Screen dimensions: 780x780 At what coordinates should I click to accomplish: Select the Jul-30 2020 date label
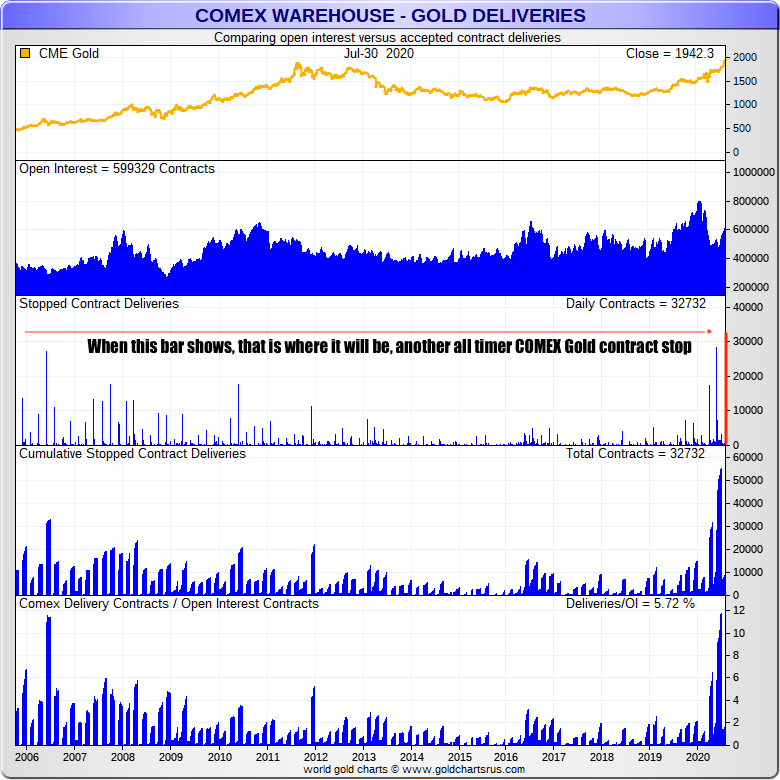(x=378, y=54)
